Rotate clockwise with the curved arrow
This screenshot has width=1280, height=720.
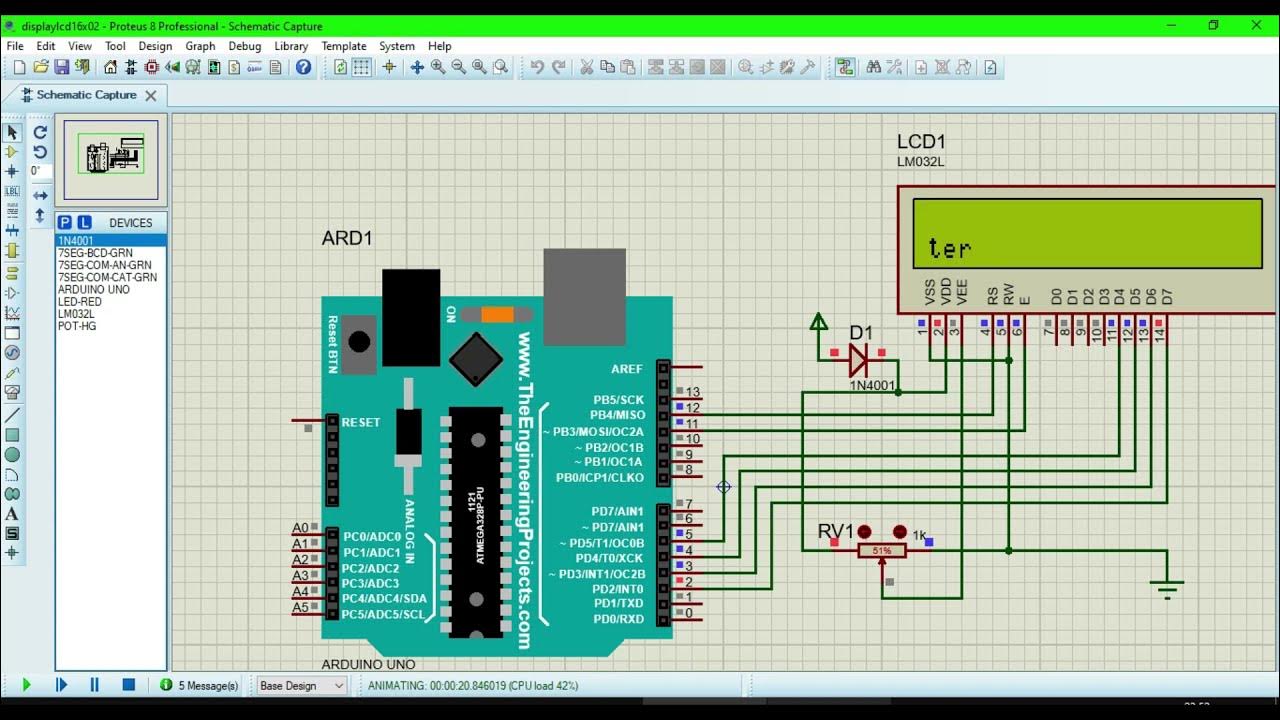[40, 132]
